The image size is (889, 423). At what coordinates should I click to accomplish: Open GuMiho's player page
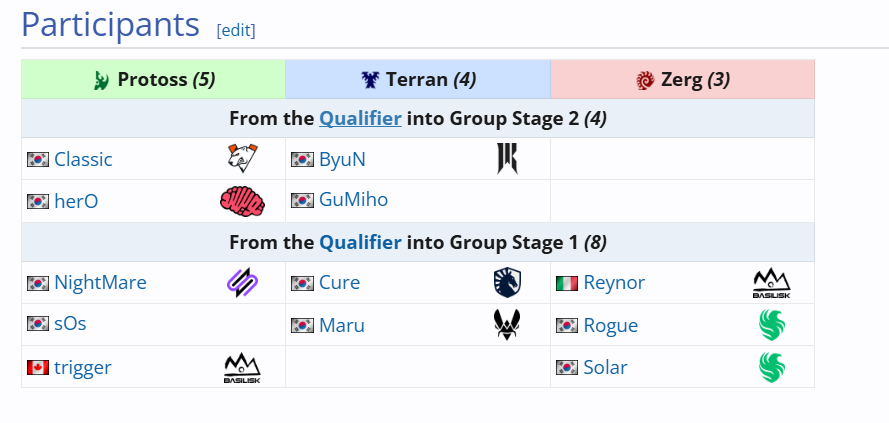coord(353,200)
